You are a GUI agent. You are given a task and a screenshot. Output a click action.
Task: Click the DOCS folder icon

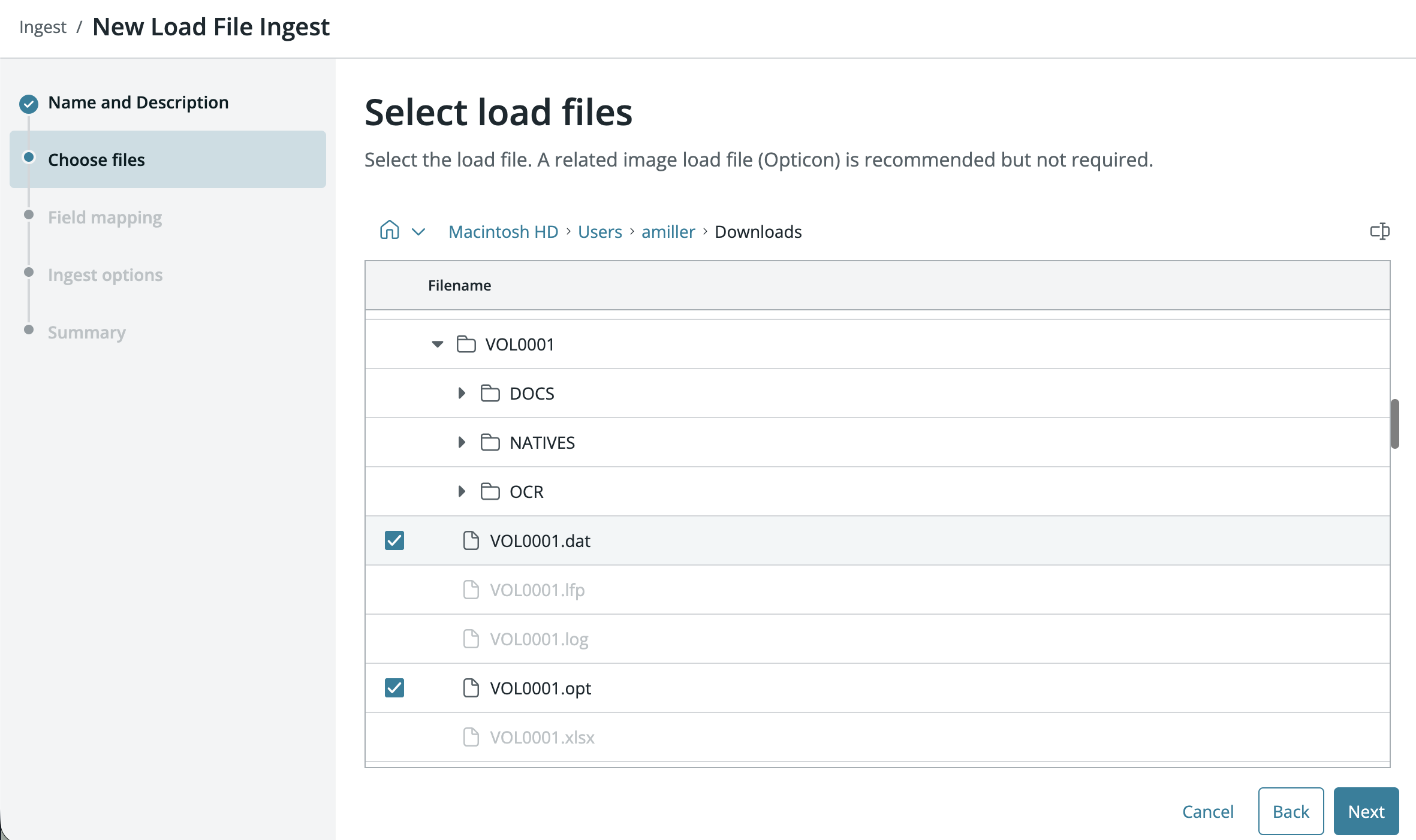tap(490, 393)
